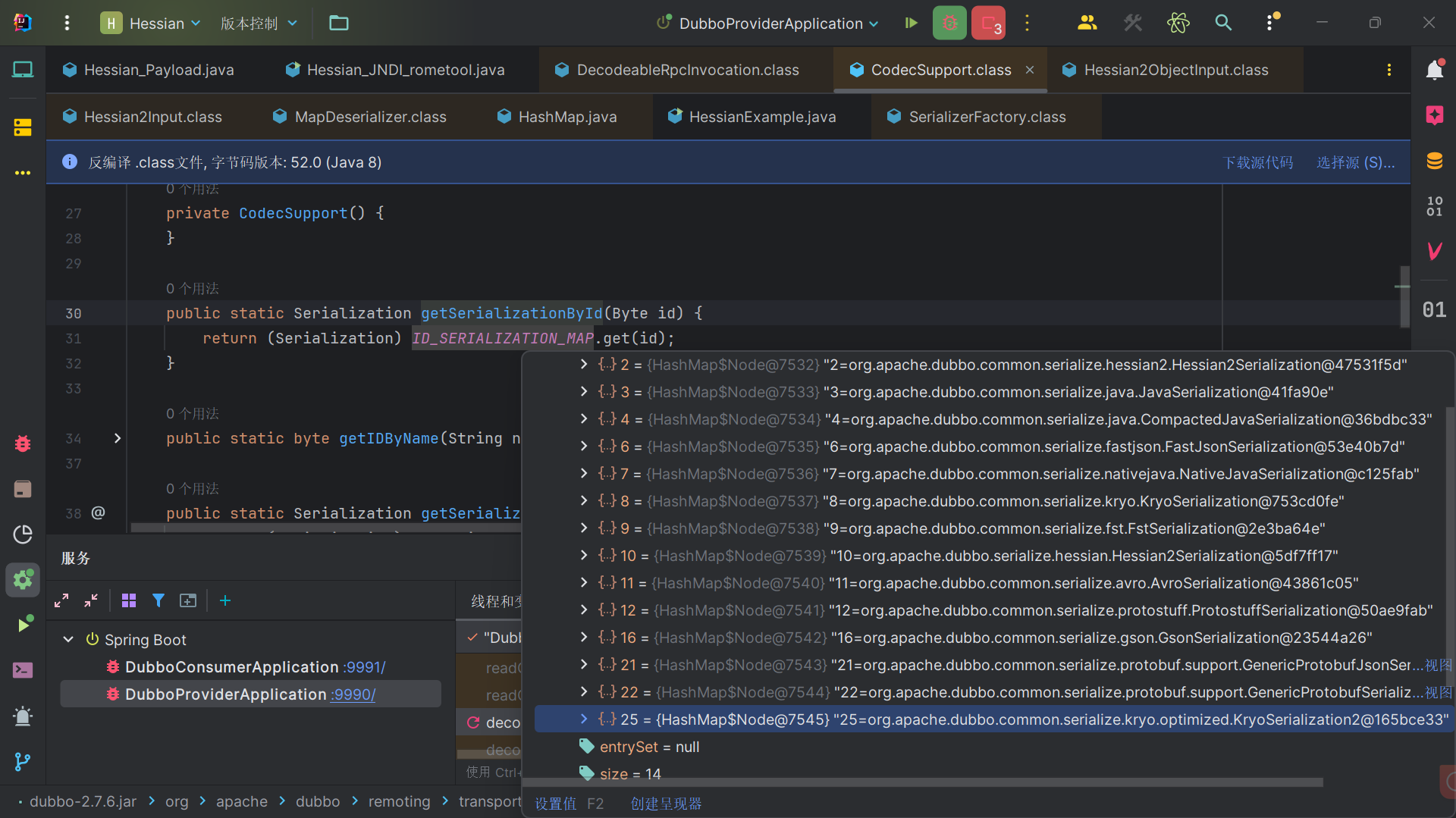
Task: Open the Structure tool window icon
Action: [x=23, y=127]
